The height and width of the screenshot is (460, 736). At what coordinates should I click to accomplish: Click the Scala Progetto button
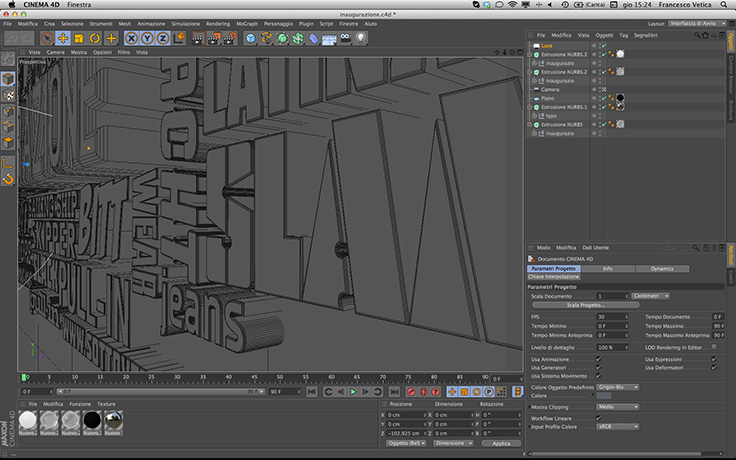[x=585, y=305]
